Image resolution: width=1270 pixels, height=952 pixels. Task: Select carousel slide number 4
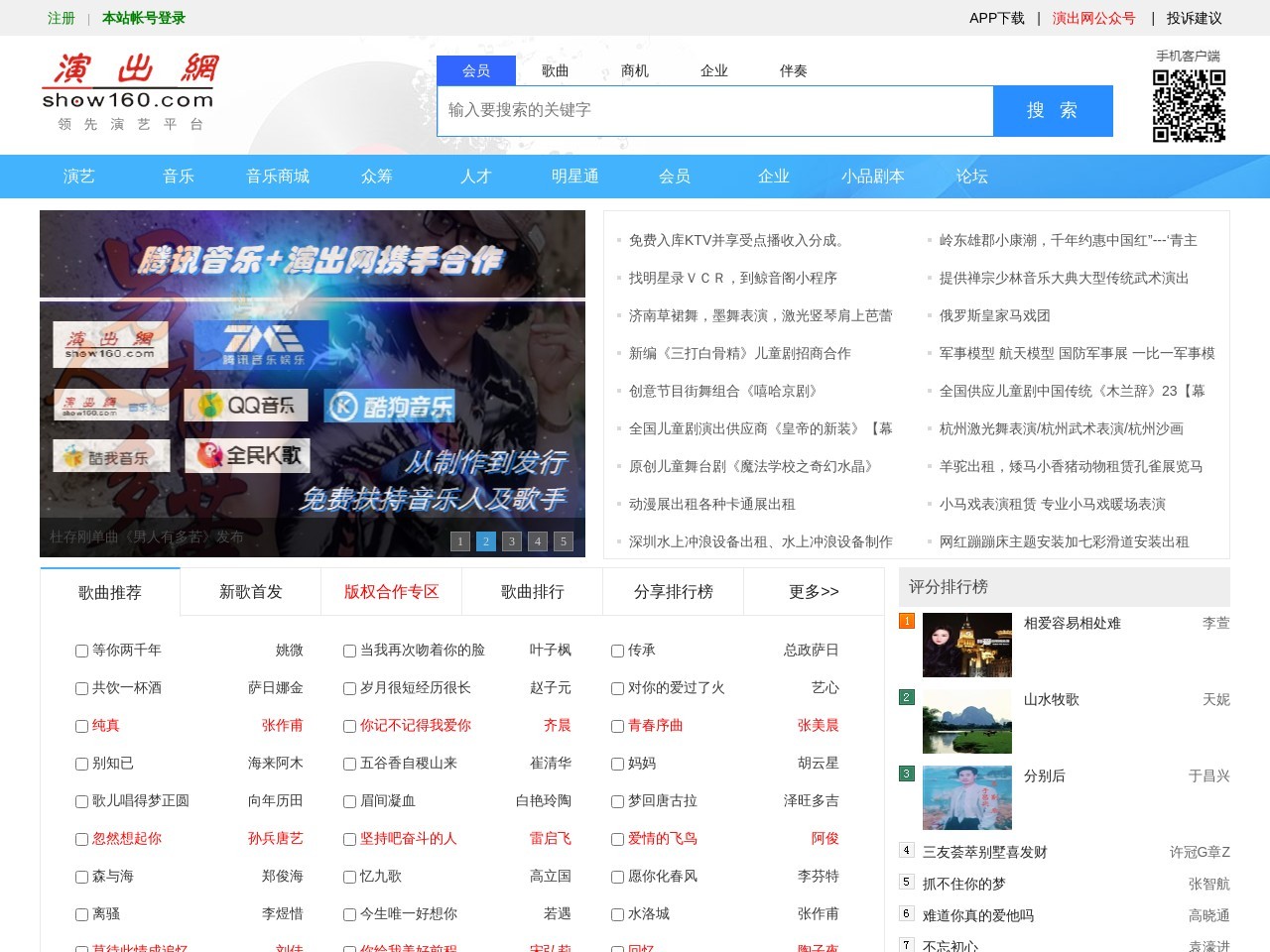(x=537, y=541)
